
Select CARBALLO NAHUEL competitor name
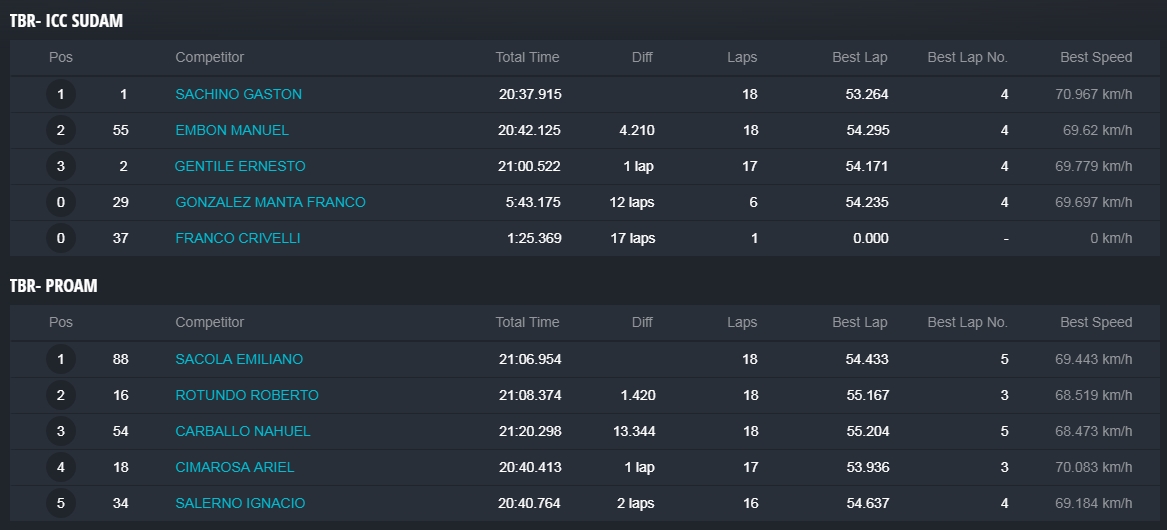tap(242, 431)
